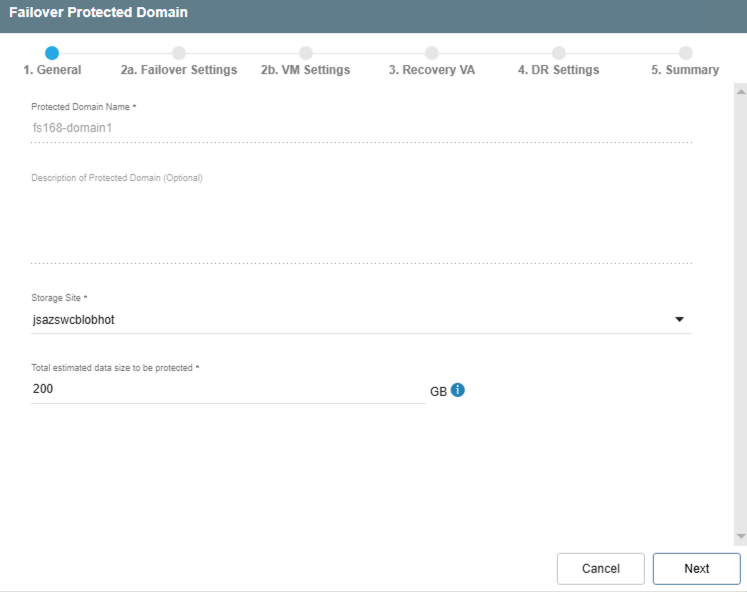Viewport: 747px width, 592px height.
Task: Focus the Description of Protected Domain box
Action: [360, 222]
